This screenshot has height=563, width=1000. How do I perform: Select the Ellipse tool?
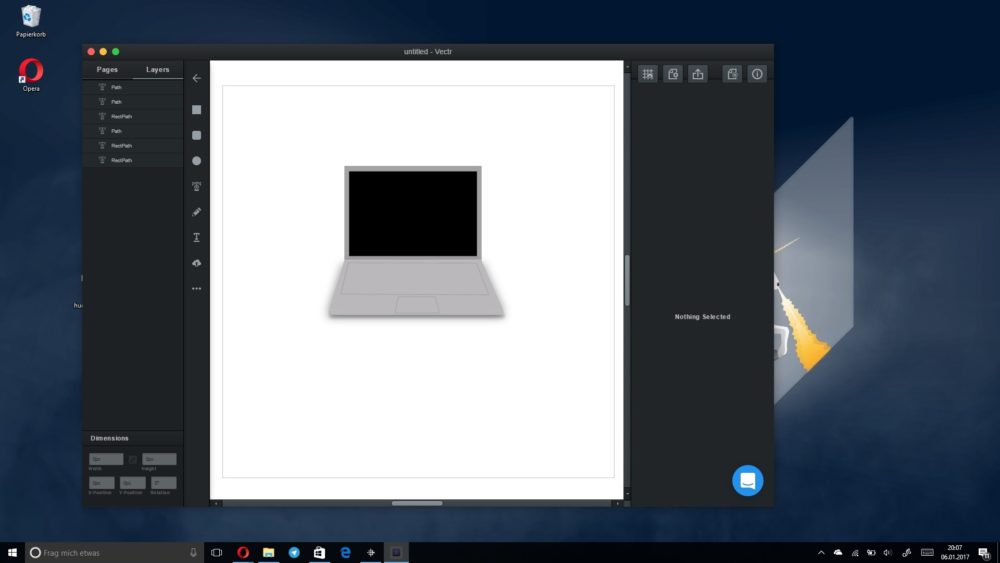tap(196, 161)
